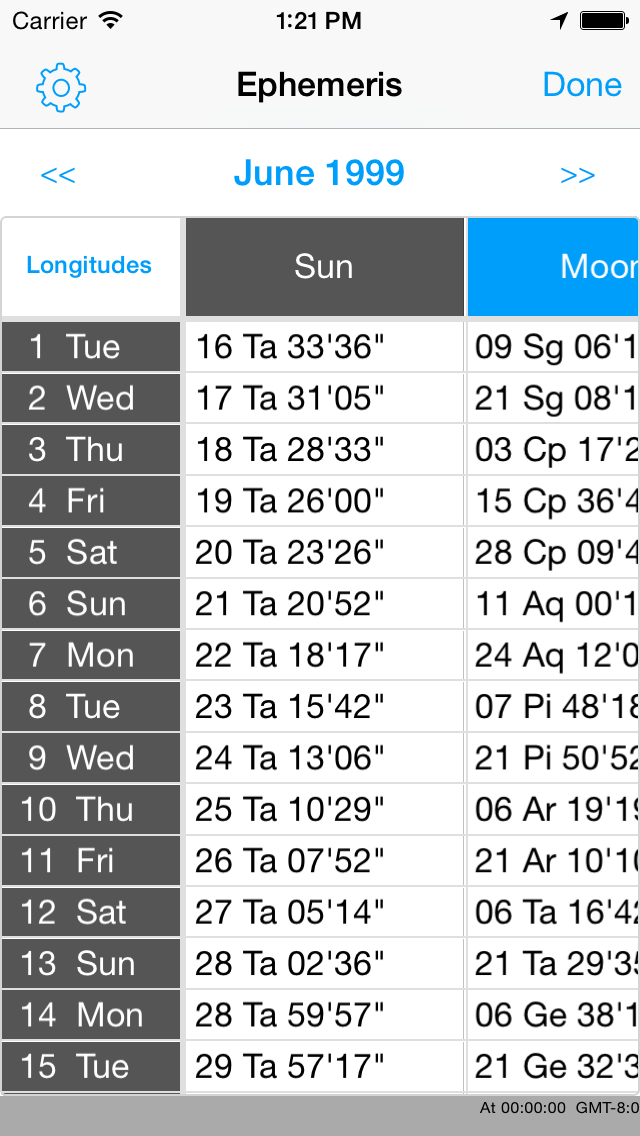This screenshot has height=1136, width=640.
Task: Select the 10 Thu date row
Action: click(x=91, y=809)
